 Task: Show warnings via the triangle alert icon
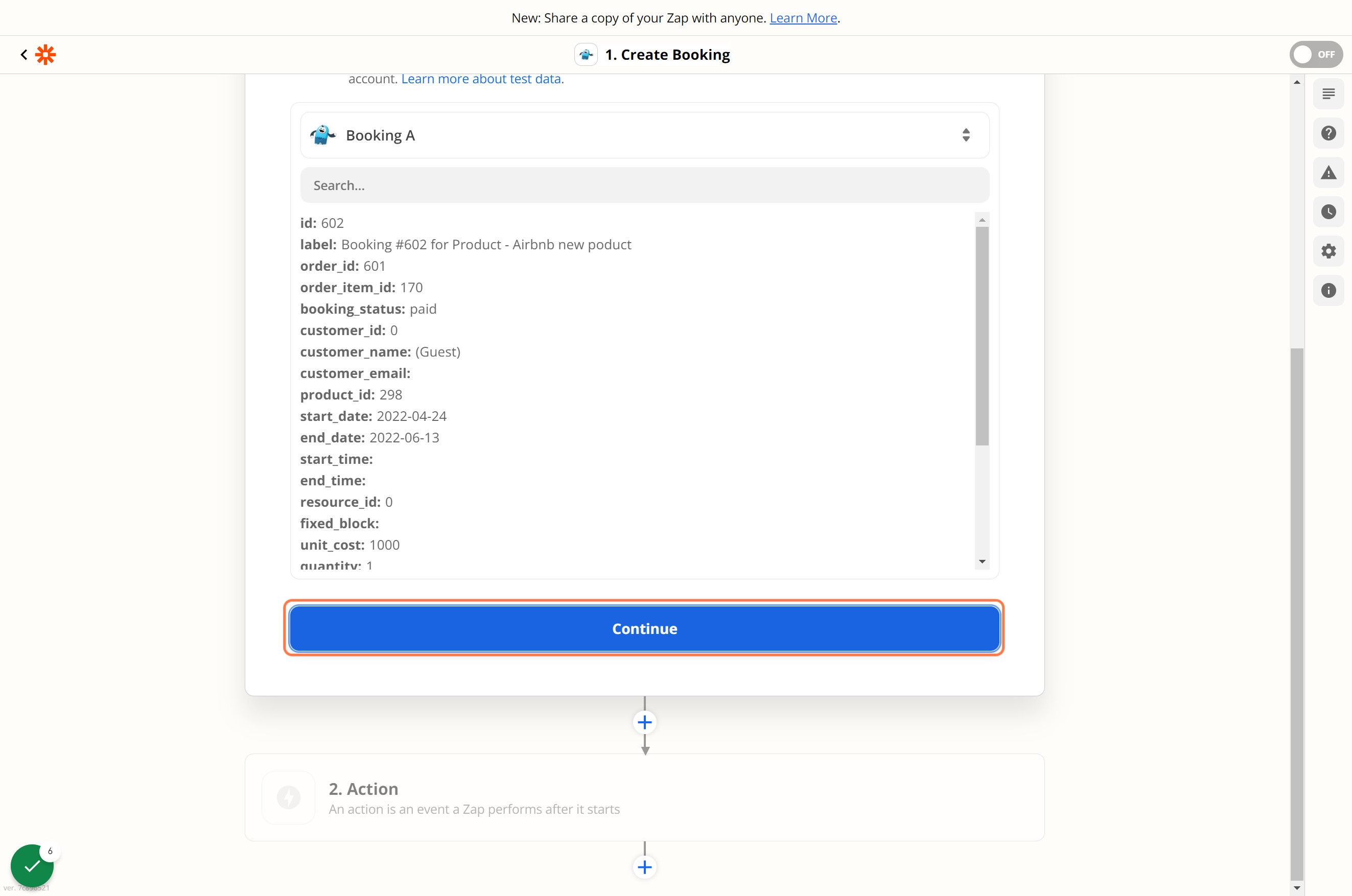point(1328,173)
